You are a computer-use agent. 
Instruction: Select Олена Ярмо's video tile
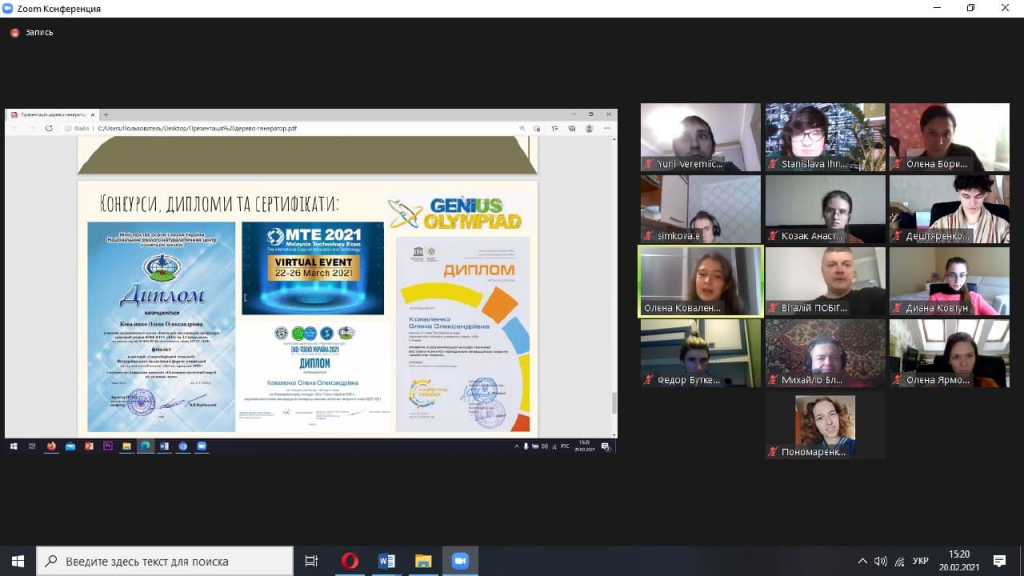950,353
